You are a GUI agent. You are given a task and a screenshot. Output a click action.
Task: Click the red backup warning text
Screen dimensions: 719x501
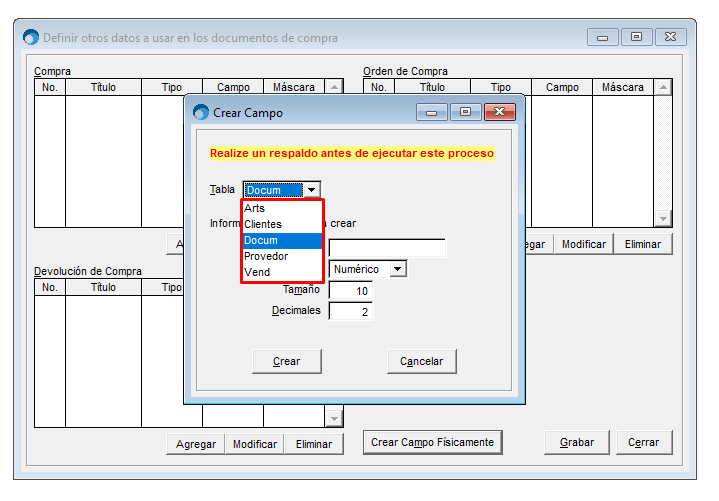[x=352, y=153]
